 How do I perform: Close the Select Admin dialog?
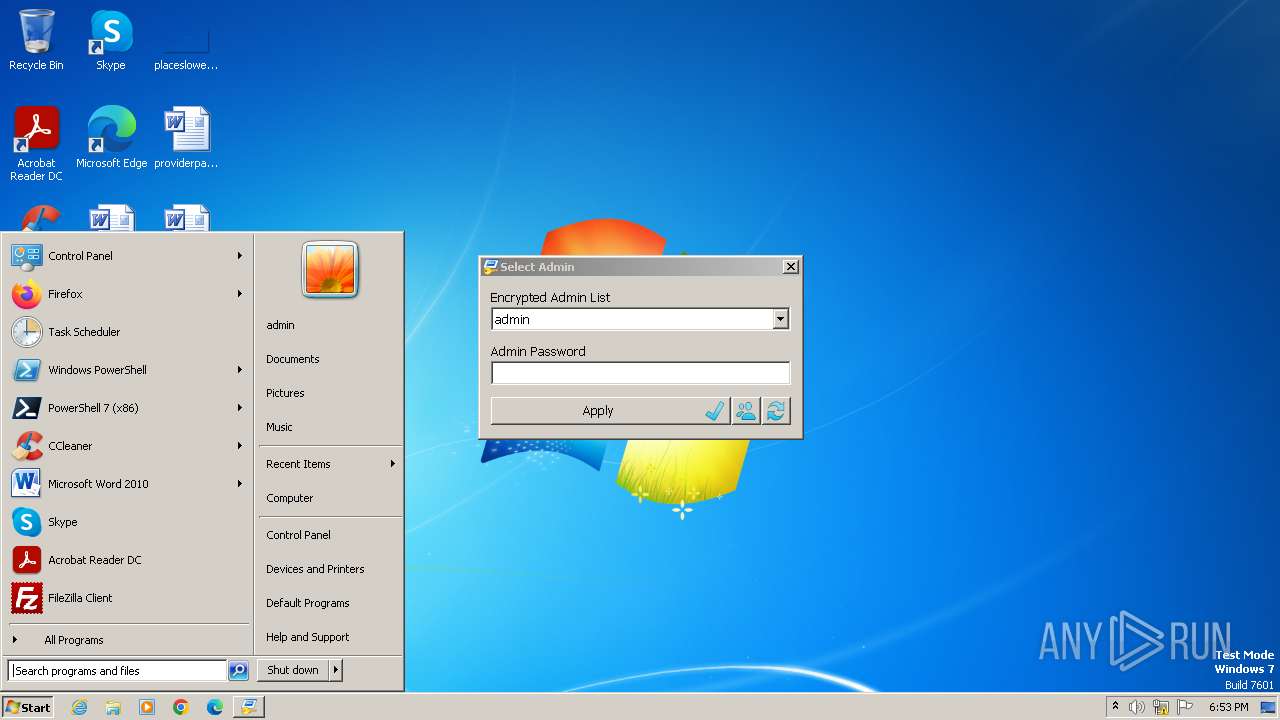[x=790, y=267]
